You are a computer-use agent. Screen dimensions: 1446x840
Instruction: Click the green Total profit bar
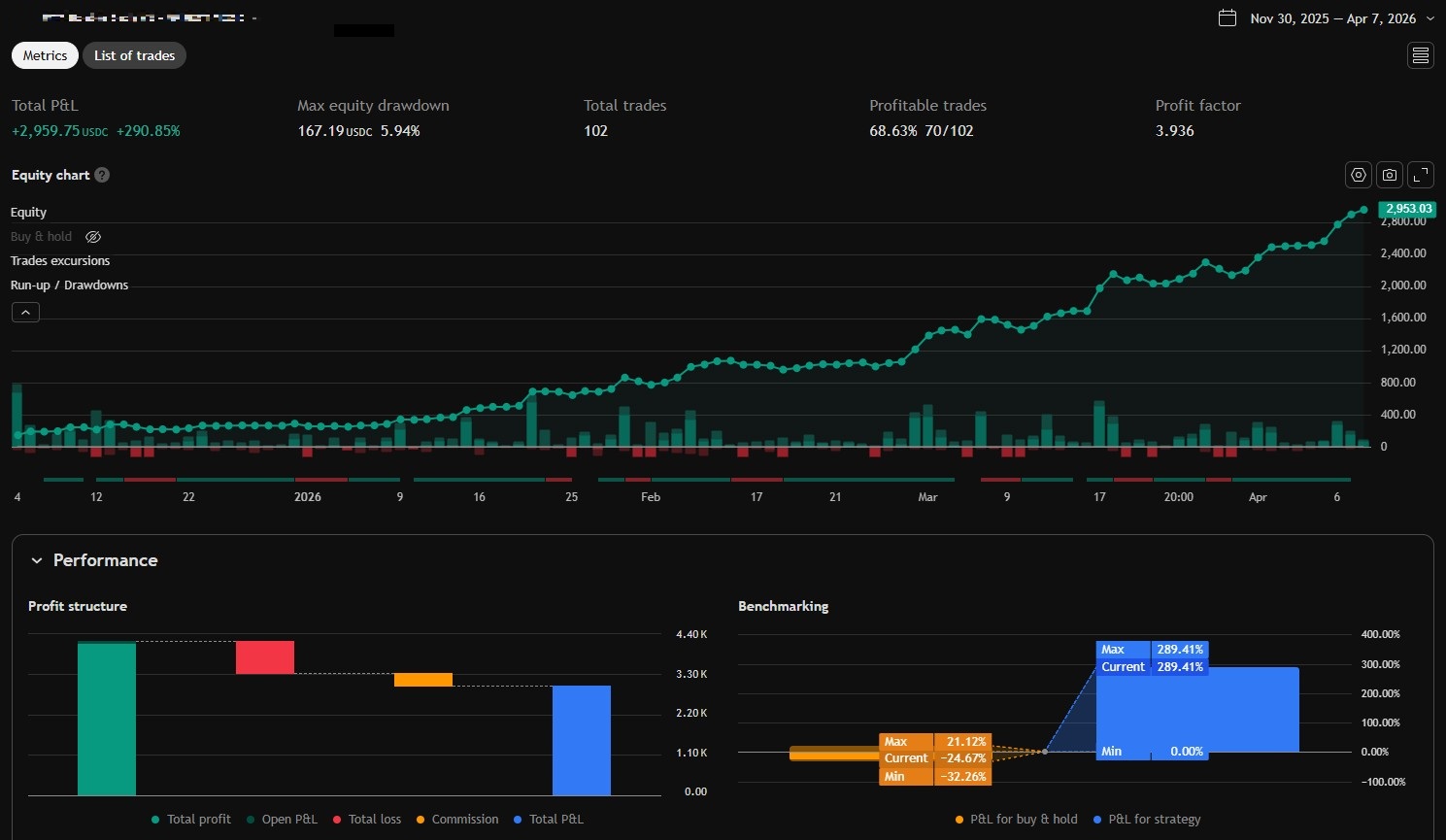[108, 719]
